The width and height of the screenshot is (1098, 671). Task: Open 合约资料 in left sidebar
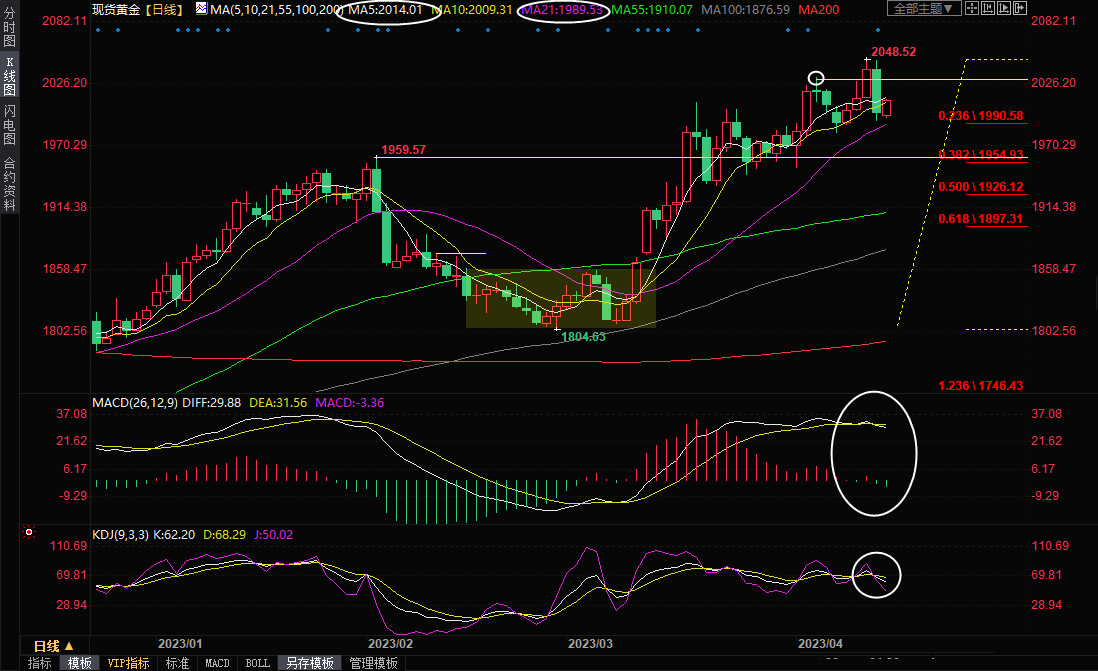click(x=9, y=182)
